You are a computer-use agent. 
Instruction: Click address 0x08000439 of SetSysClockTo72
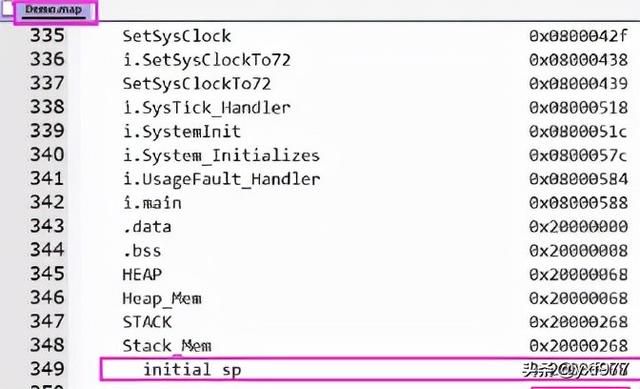pyautogui.click(x=578, y=84)
